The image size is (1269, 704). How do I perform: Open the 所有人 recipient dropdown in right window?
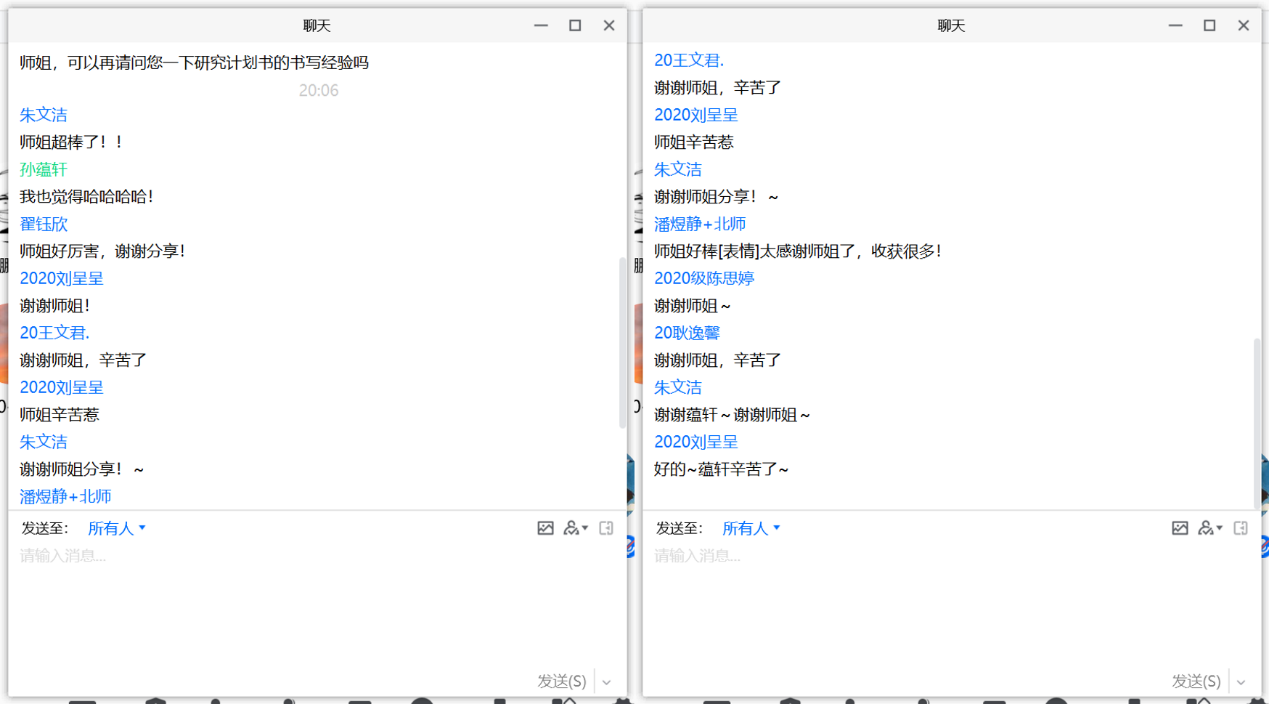pyautogui.click(x=752, y=528)
